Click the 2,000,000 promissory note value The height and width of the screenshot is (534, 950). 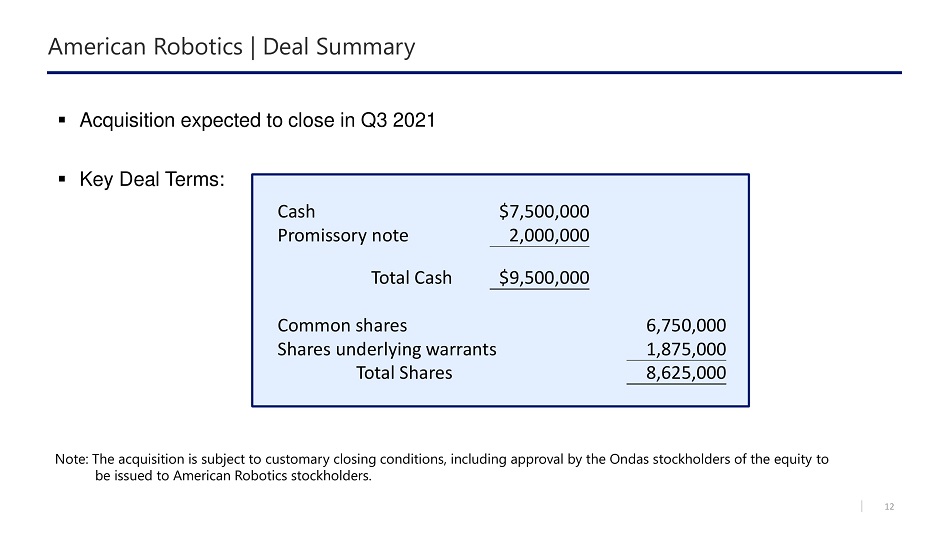[548, 236]
